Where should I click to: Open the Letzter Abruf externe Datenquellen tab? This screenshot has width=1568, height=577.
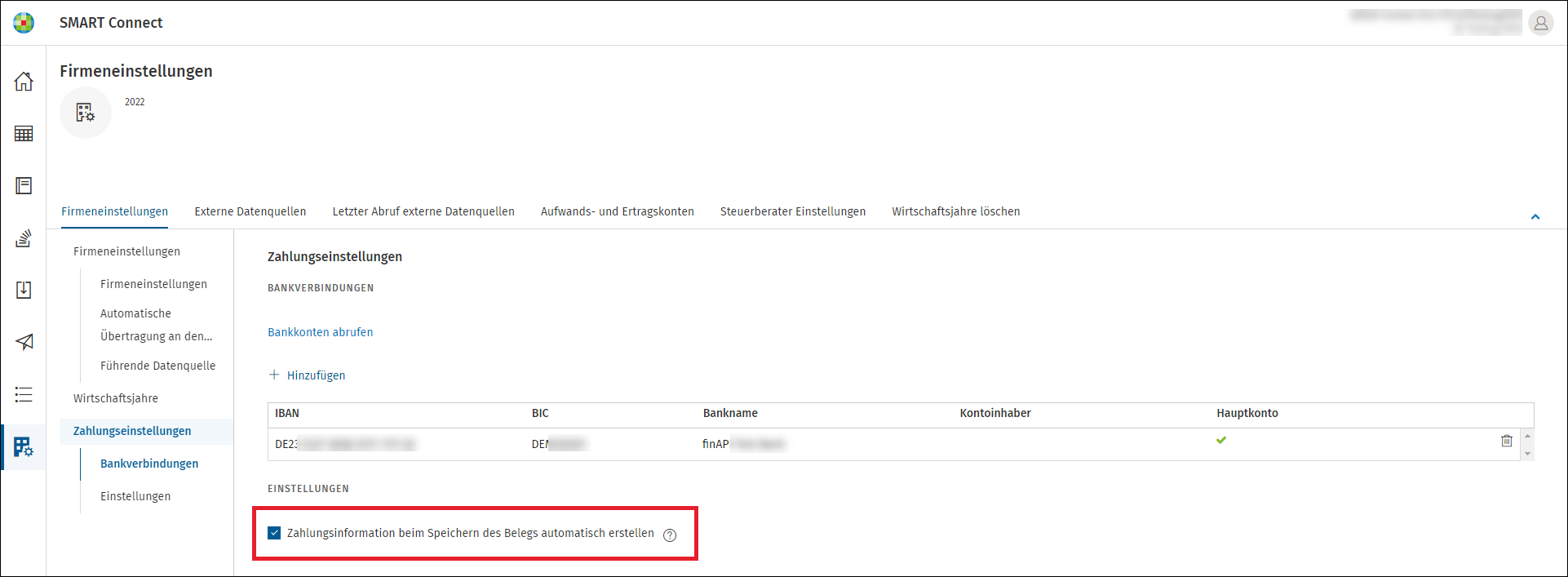coord(423,211)
